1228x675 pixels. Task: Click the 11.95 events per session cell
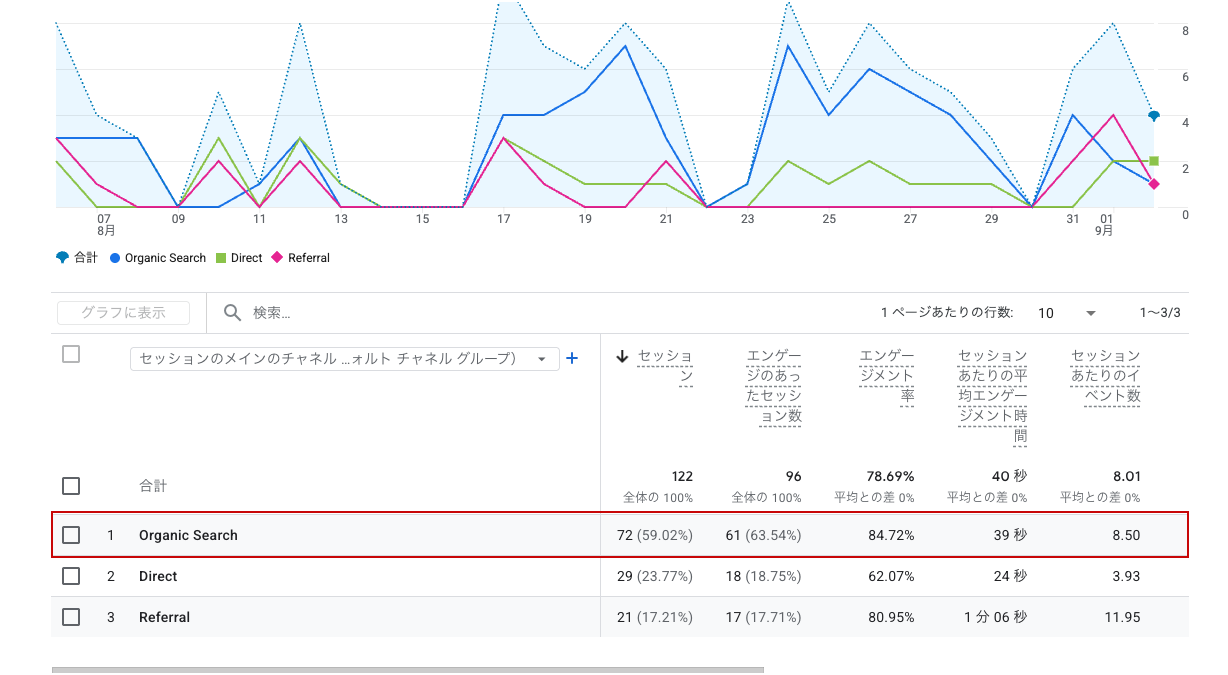click(1123, 617)
